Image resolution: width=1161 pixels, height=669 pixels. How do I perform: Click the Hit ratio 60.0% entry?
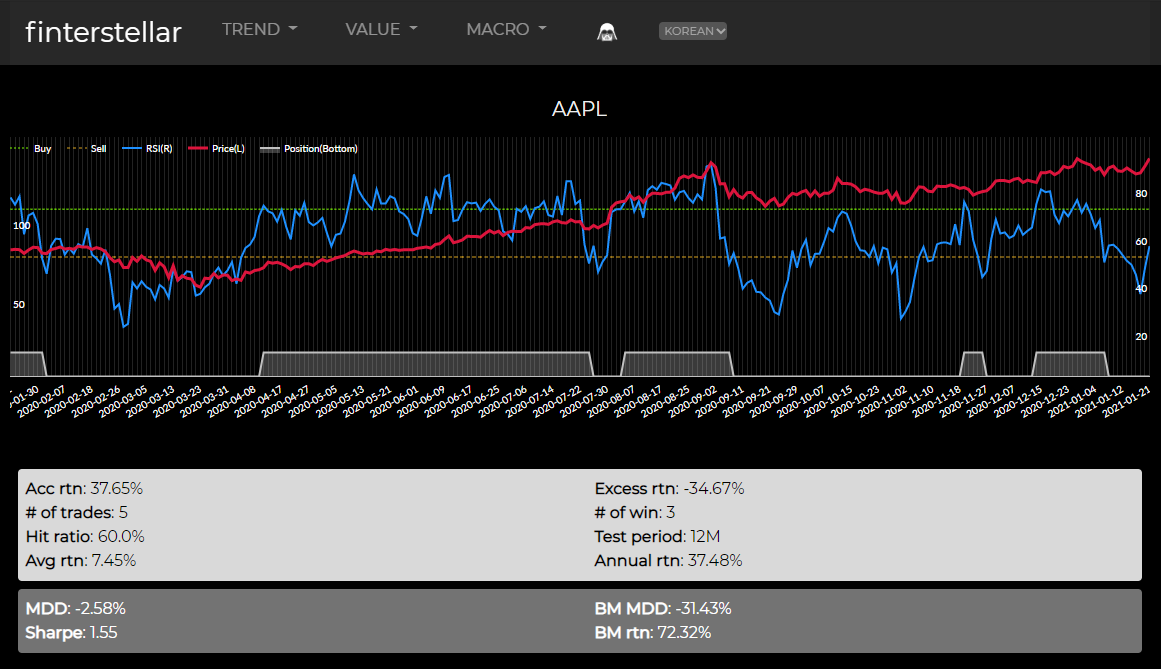click(x=85, y=537)
